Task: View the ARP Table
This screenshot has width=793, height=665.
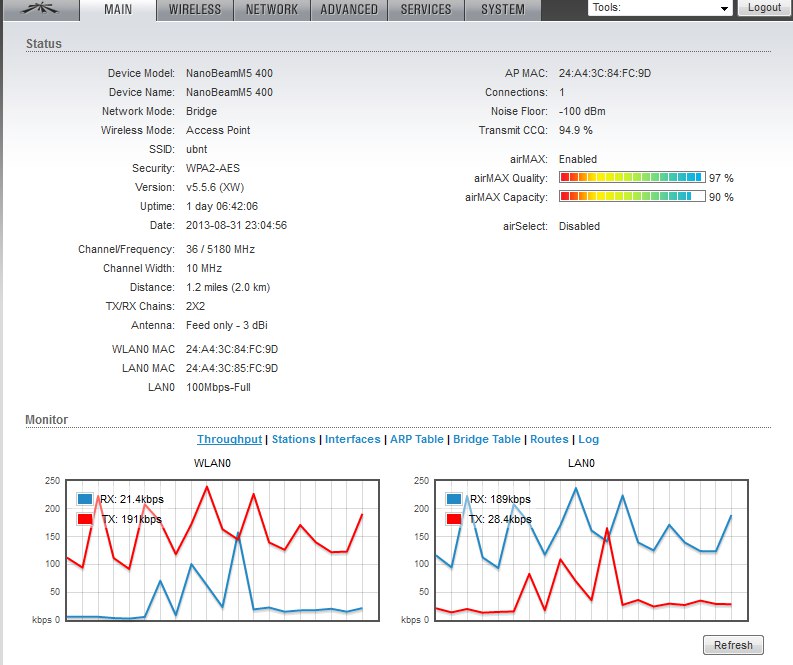Action: pyautogui.click(x=417, y=439)
